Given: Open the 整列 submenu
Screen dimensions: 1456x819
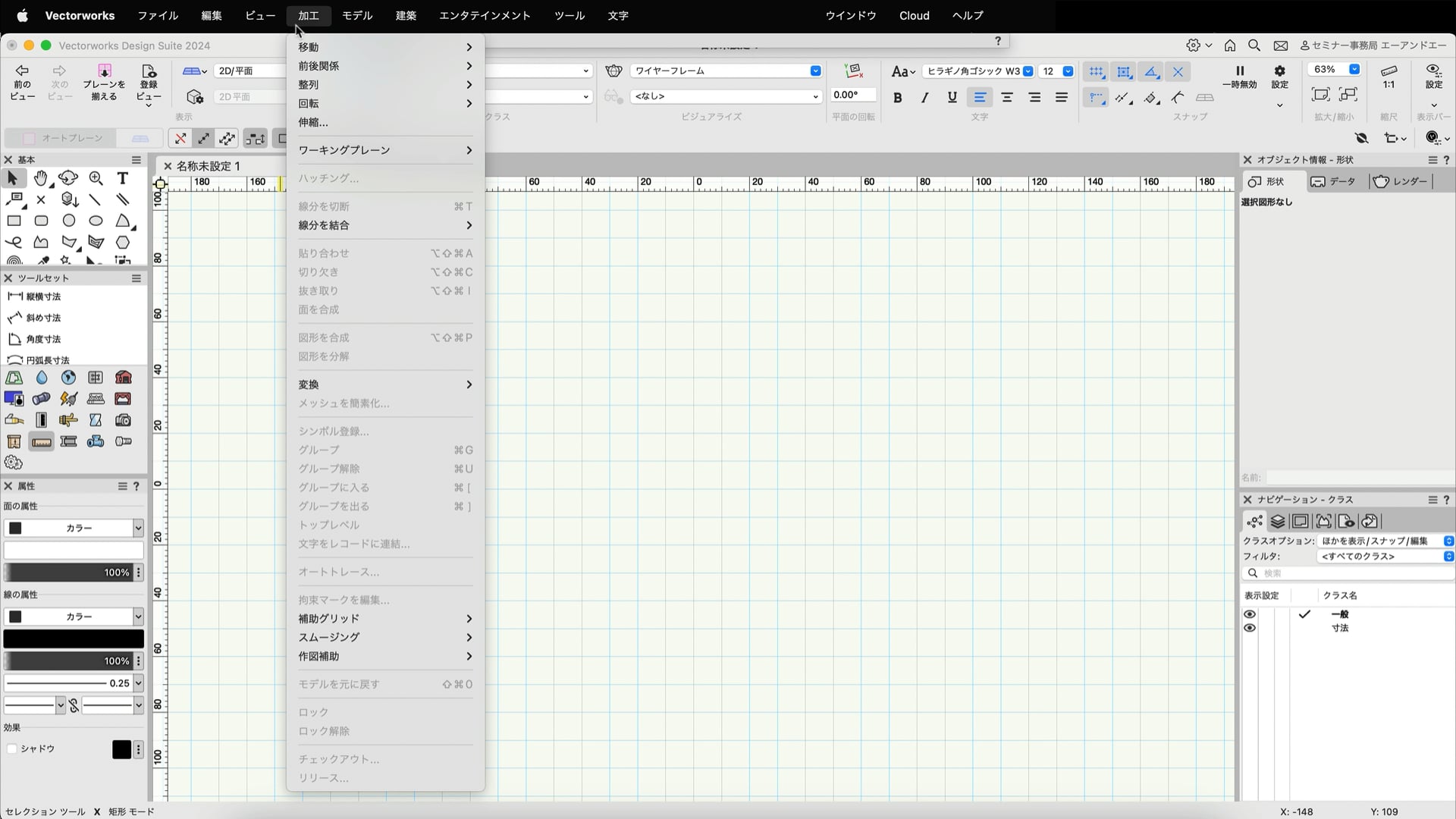Looking at the screenshot, I should pyautogui.click(x=385, y=85).
